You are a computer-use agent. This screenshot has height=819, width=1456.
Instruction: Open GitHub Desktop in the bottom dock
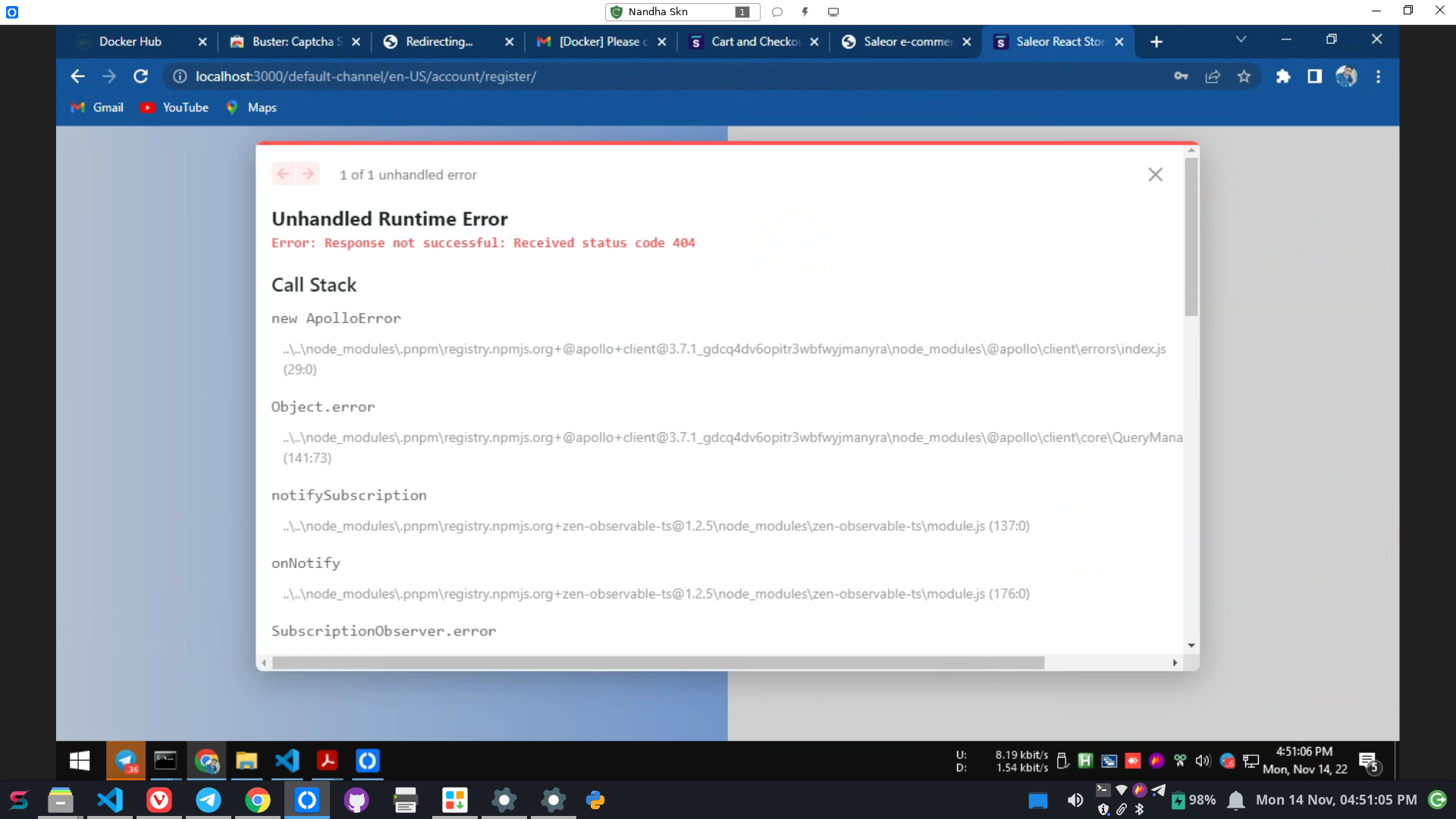coord(356,800)
